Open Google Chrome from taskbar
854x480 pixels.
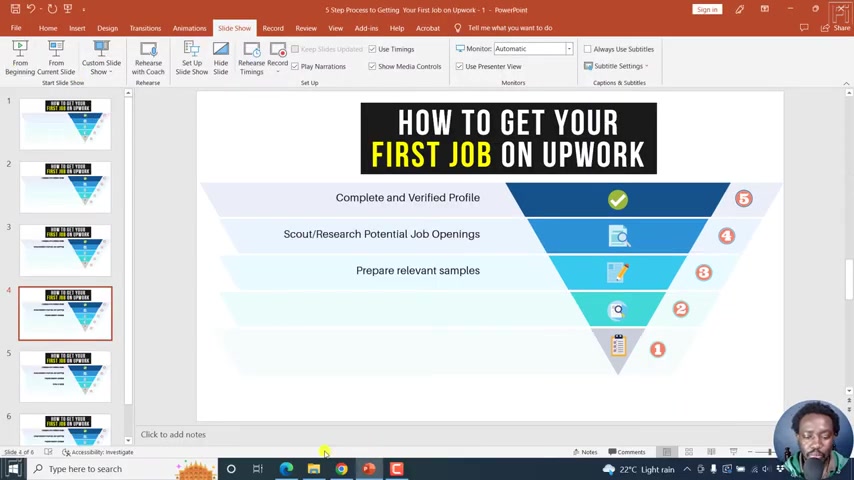click(x=341, y=469)
